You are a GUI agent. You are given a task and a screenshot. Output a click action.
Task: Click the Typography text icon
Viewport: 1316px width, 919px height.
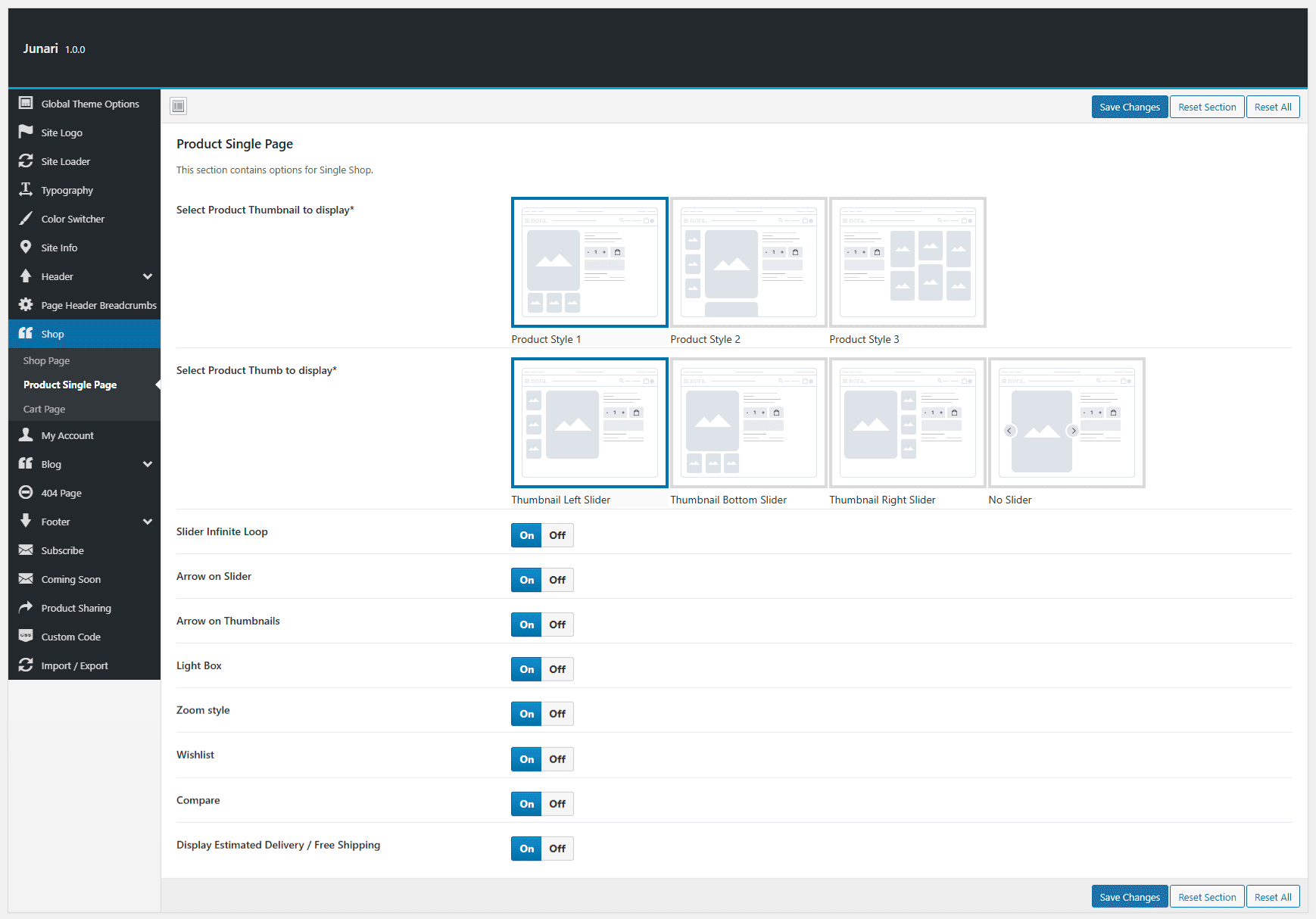[x=26, y=189]
